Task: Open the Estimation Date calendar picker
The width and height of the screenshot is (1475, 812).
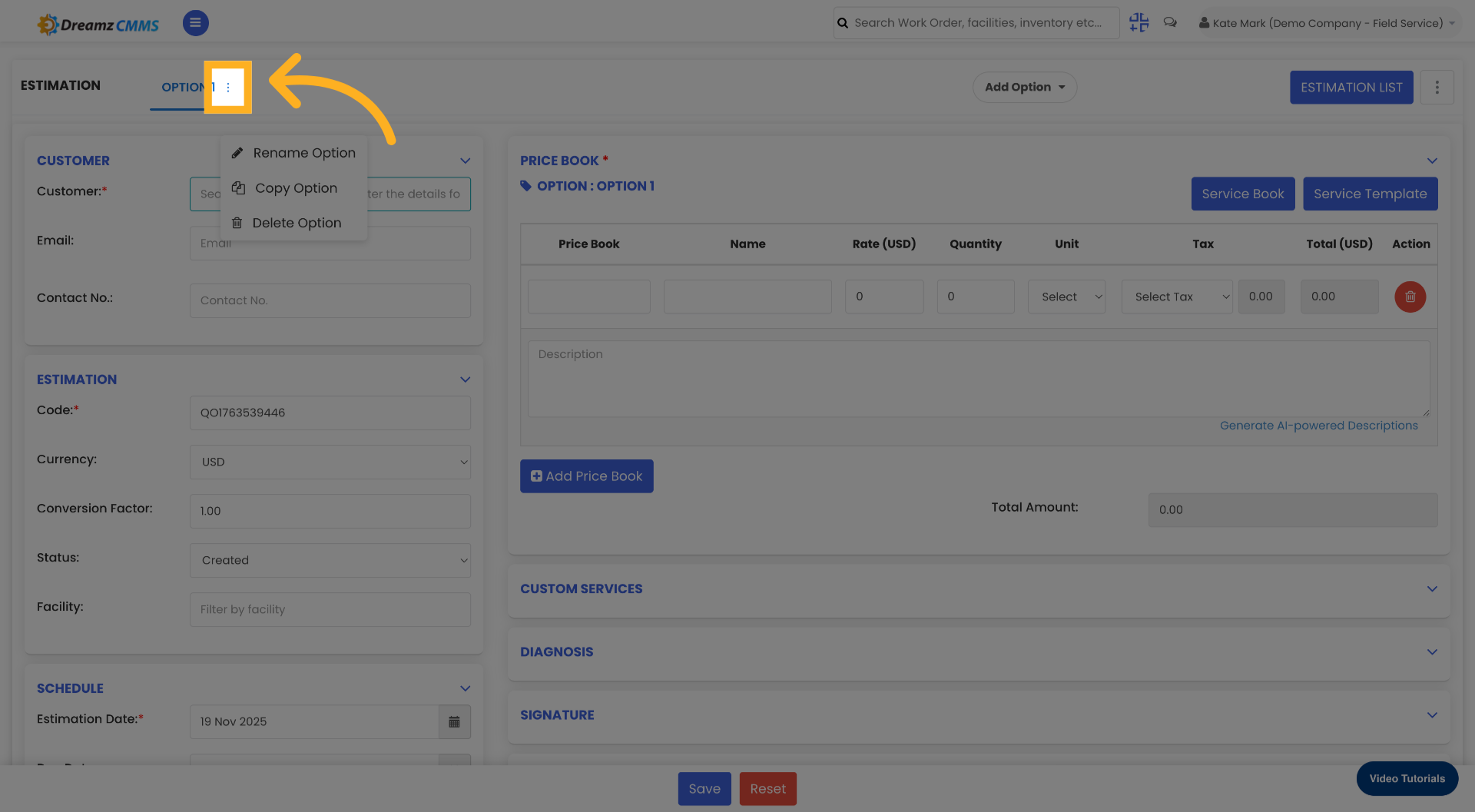Action: (x=454, y=722)
